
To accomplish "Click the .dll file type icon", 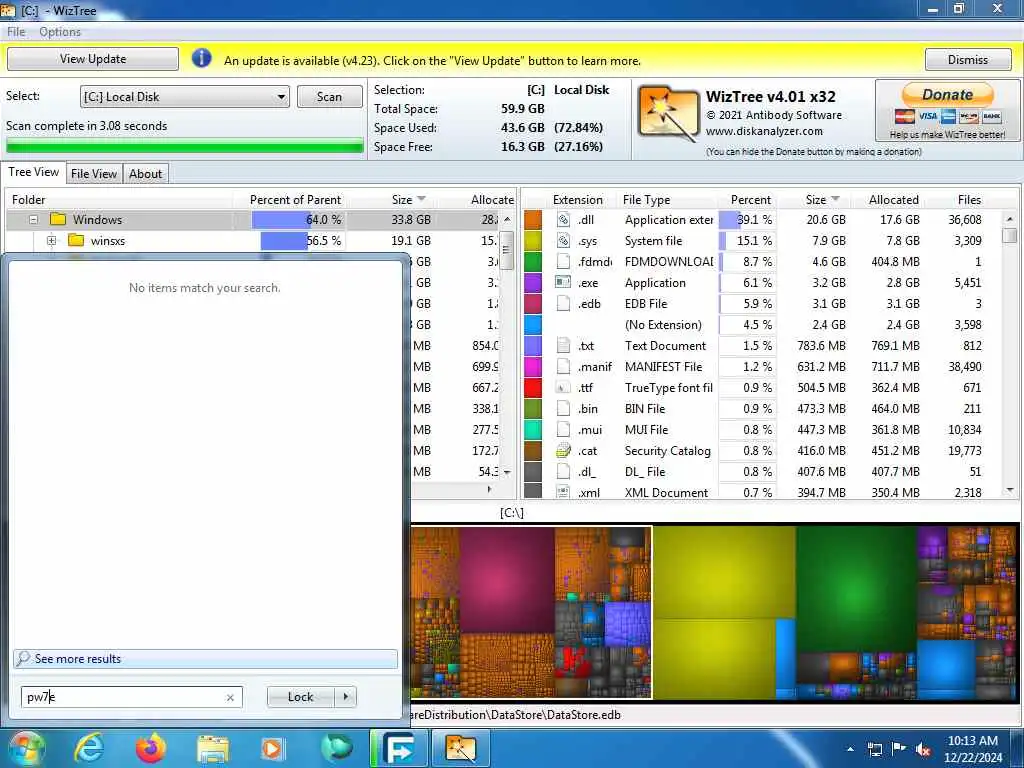I will pos(563,219).
